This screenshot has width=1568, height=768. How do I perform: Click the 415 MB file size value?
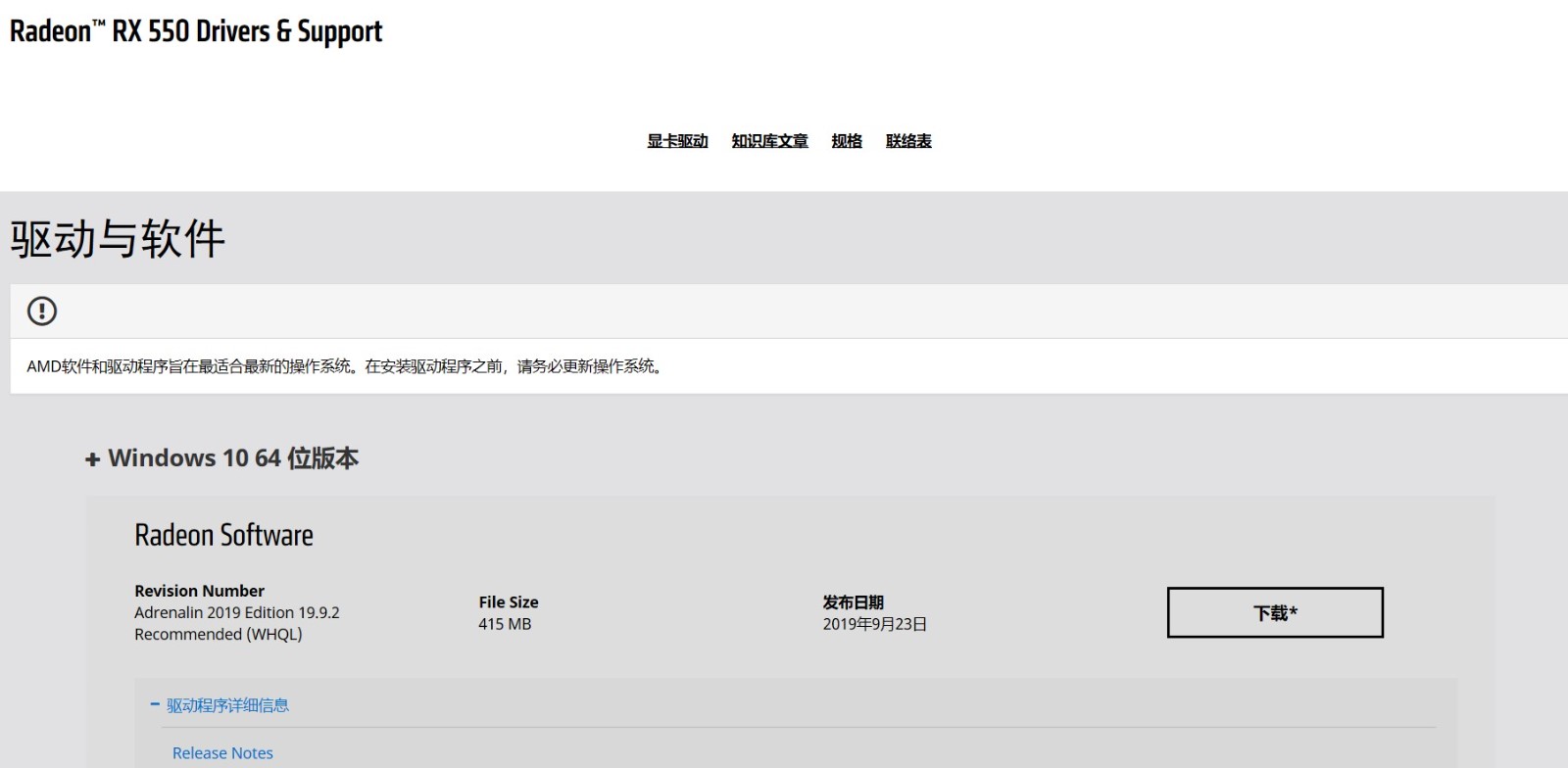point(505,624)
